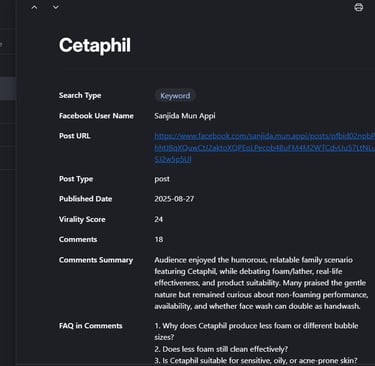
Task: Click the Published Date field label
Action: click(x=85, y=199)
